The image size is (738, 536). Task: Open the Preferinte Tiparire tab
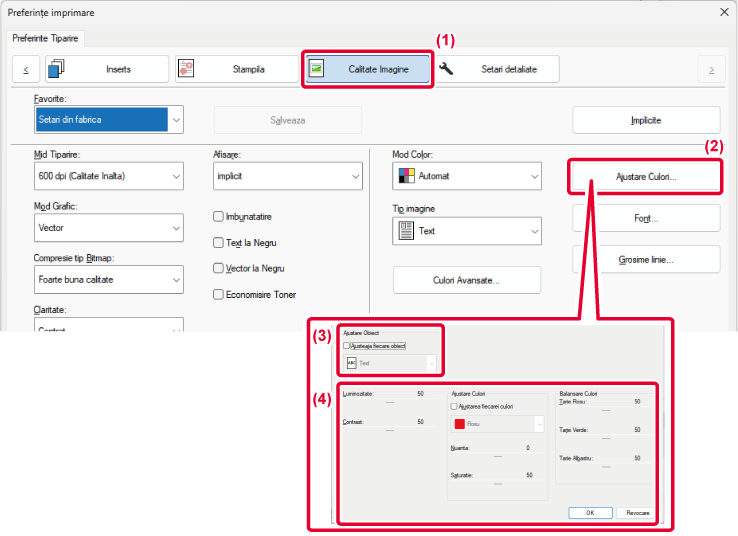(47, 38)
